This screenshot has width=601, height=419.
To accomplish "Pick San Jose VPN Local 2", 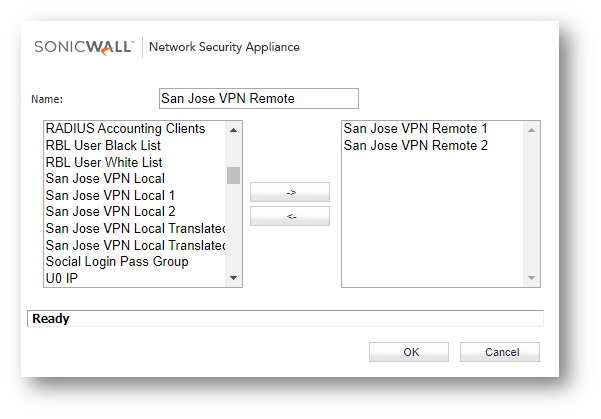I will [110, 212].
